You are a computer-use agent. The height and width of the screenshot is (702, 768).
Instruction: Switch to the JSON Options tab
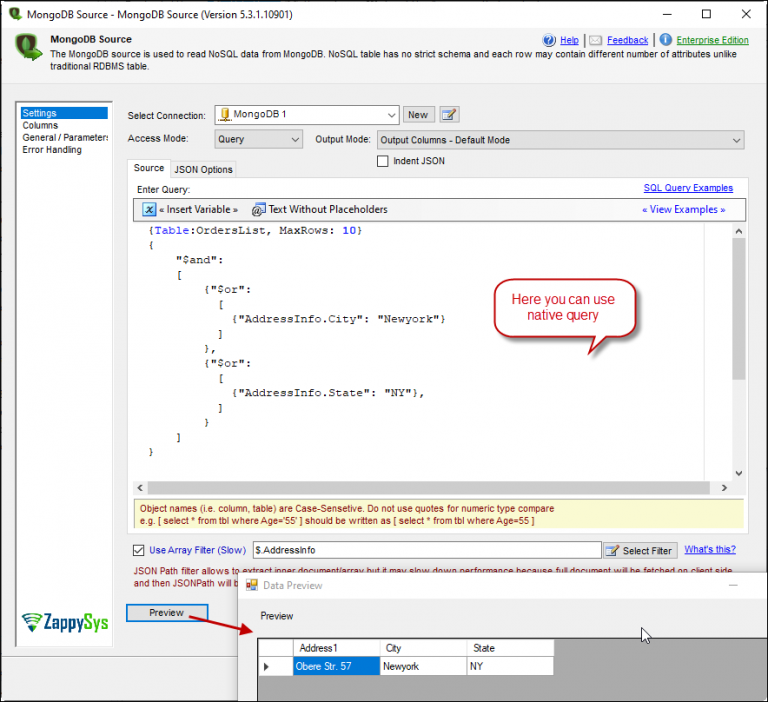point(203,169)
